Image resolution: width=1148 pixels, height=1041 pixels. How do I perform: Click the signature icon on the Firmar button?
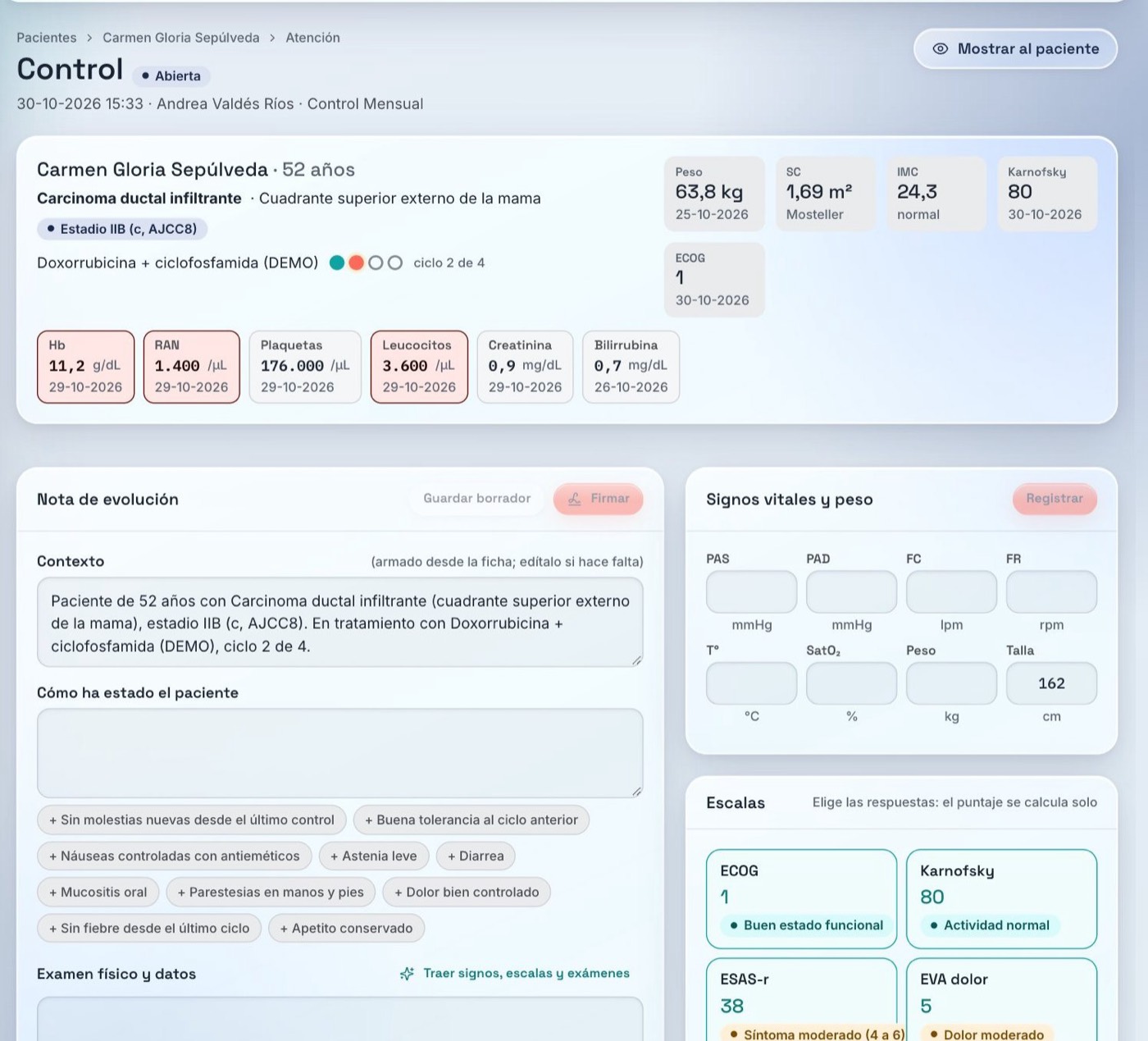575,499
